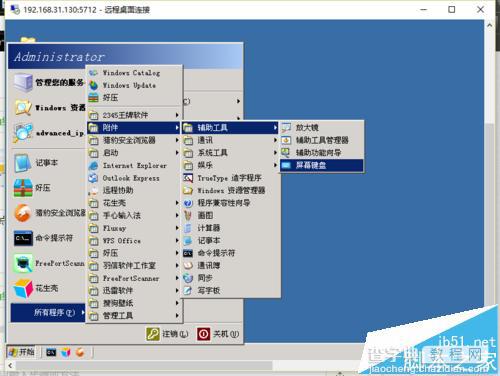Viewport: 500px width, 376px height.
Task: Open 羽信软件工作室 folder
Action: pos(134,266)
